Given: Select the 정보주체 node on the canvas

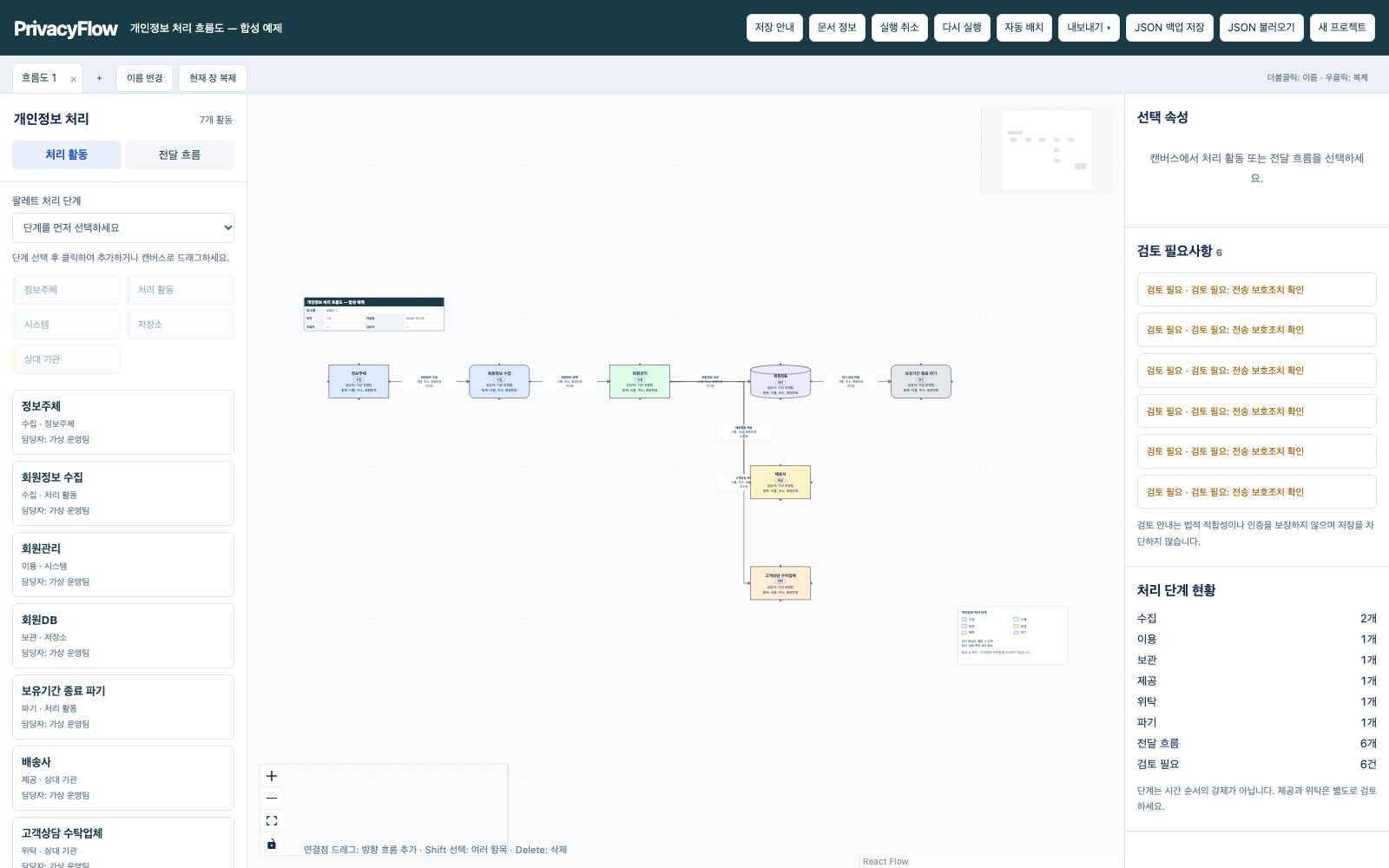Looking at the screenshot, I should pos(359,382).
